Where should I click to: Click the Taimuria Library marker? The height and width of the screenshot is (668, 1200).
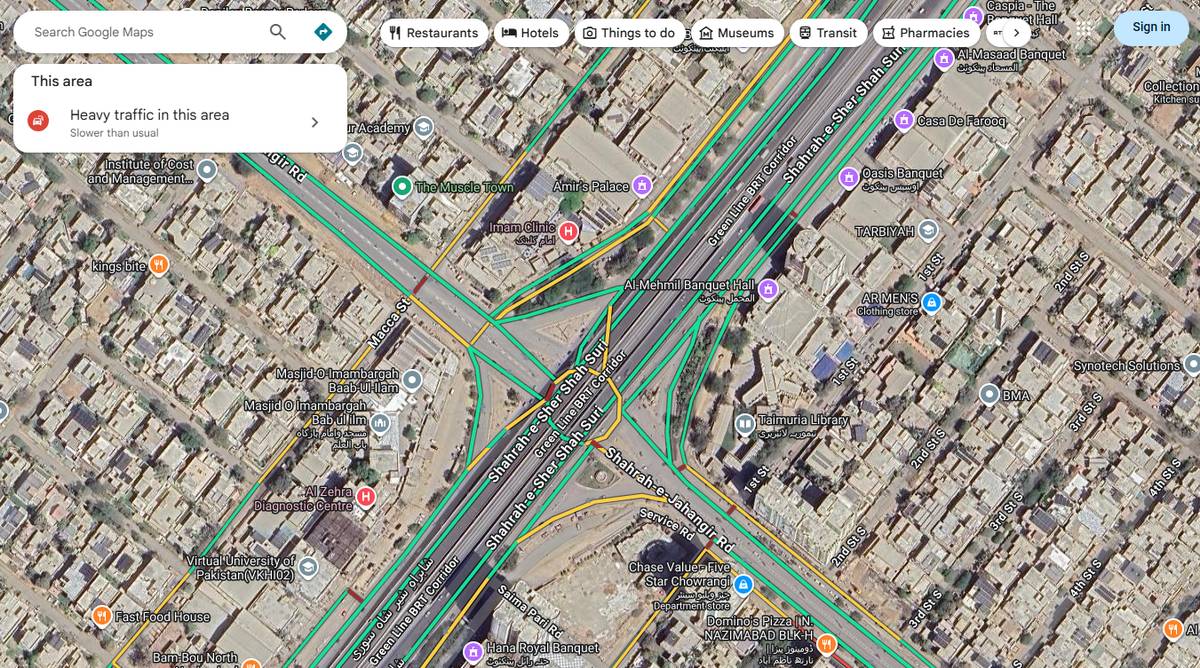(744, 422)
